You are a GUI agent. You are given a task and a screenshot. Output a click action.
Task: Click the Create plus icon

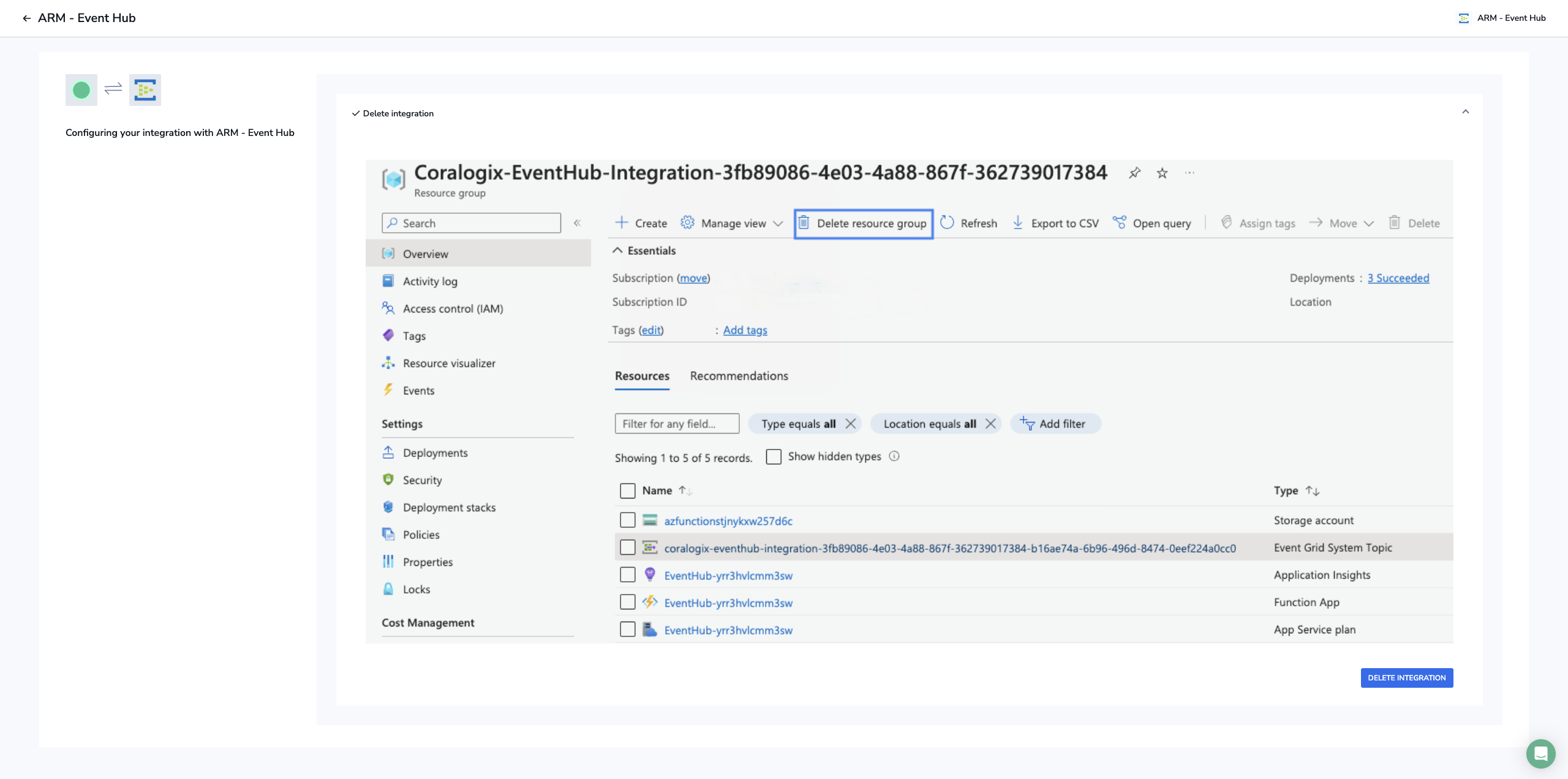point(622,222)
